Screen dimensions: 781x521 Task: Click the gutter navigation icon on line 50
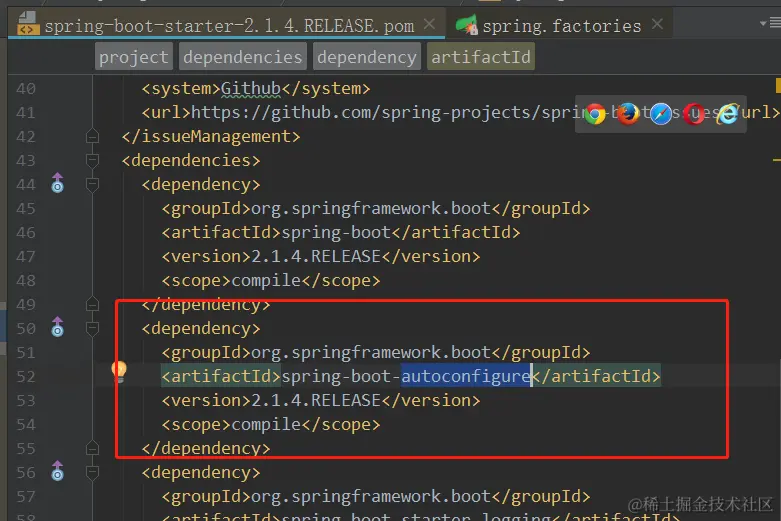tap(58, 327)
